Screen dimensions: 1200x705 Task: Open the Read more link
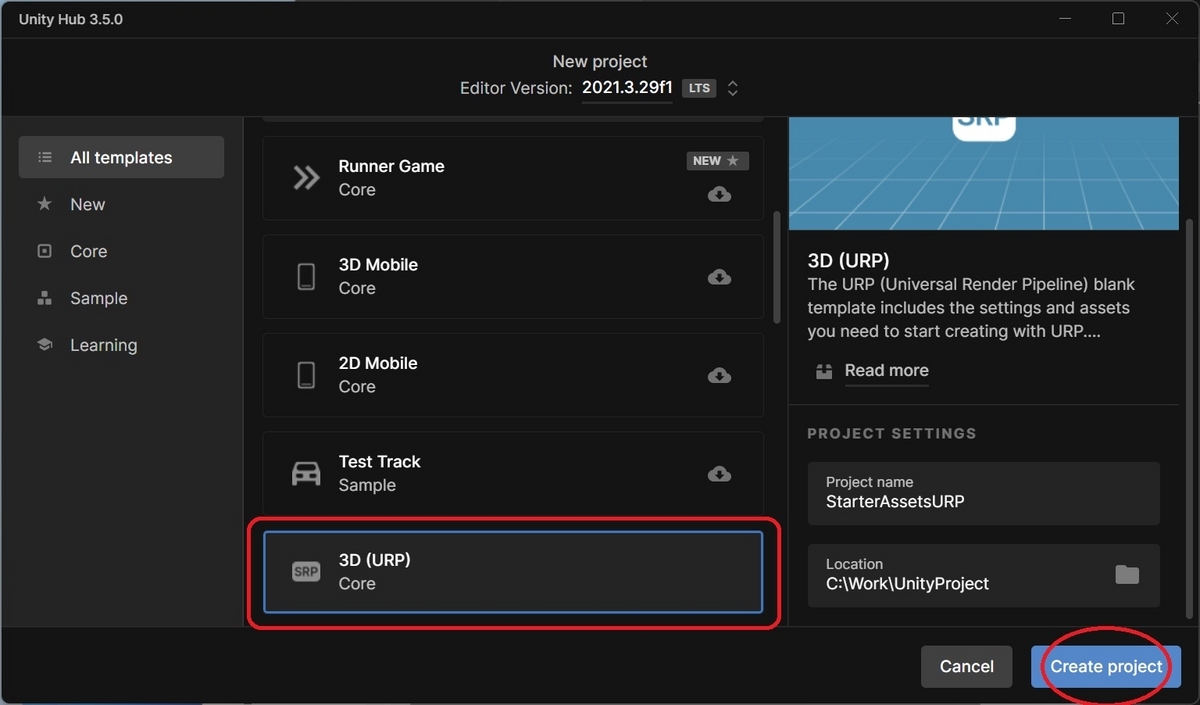coord(886,370)
